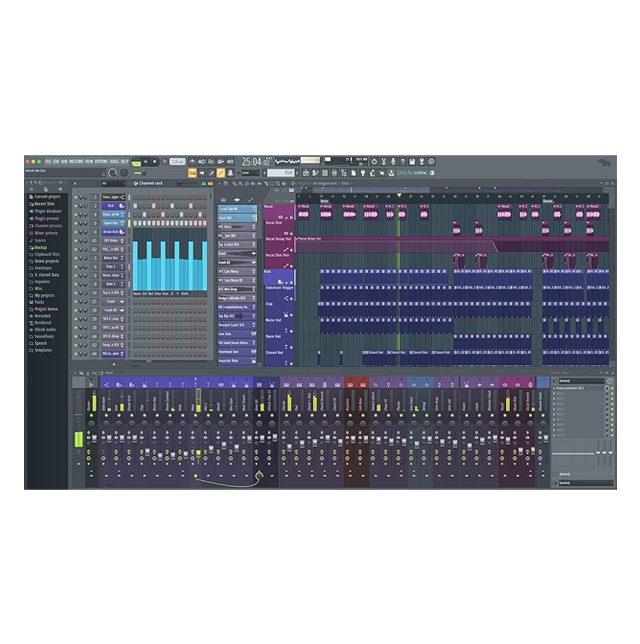
Task: Open the Line snap dropdown
Action: (251, 173)
